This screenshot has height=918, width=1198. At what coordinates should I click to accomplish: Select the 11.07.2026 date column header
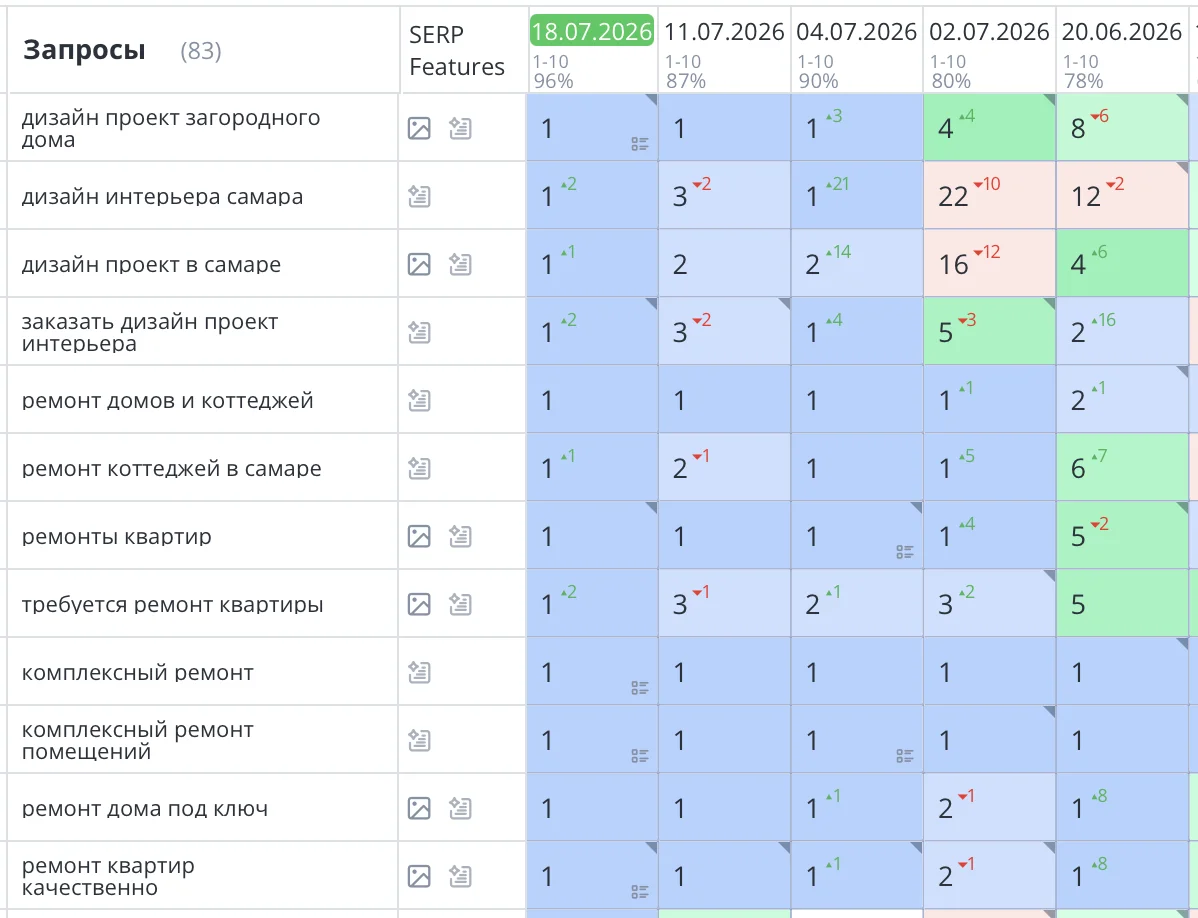click(724, 31)
